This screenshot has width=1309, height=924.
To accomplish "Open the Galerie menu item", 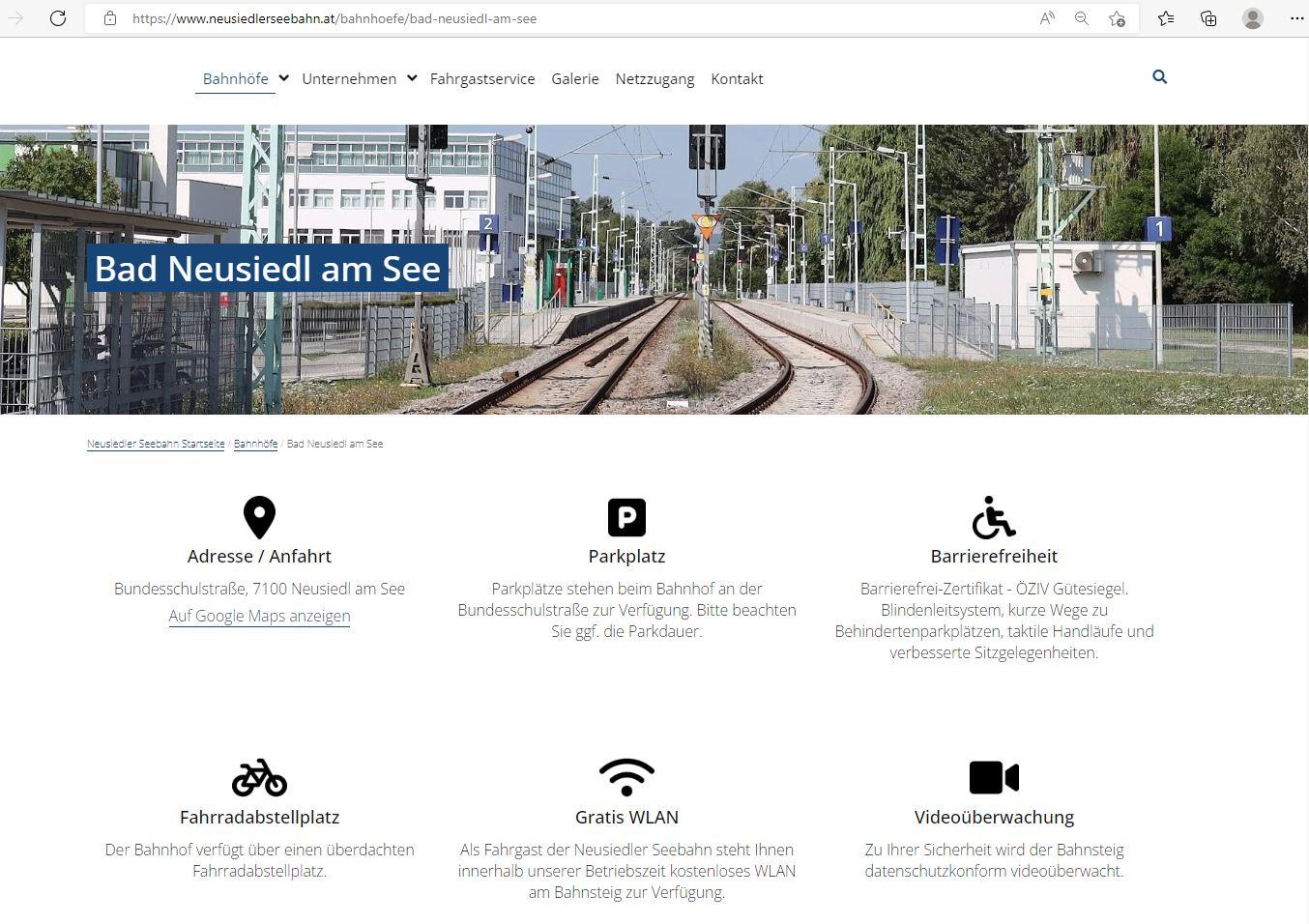I will [574, 79].
